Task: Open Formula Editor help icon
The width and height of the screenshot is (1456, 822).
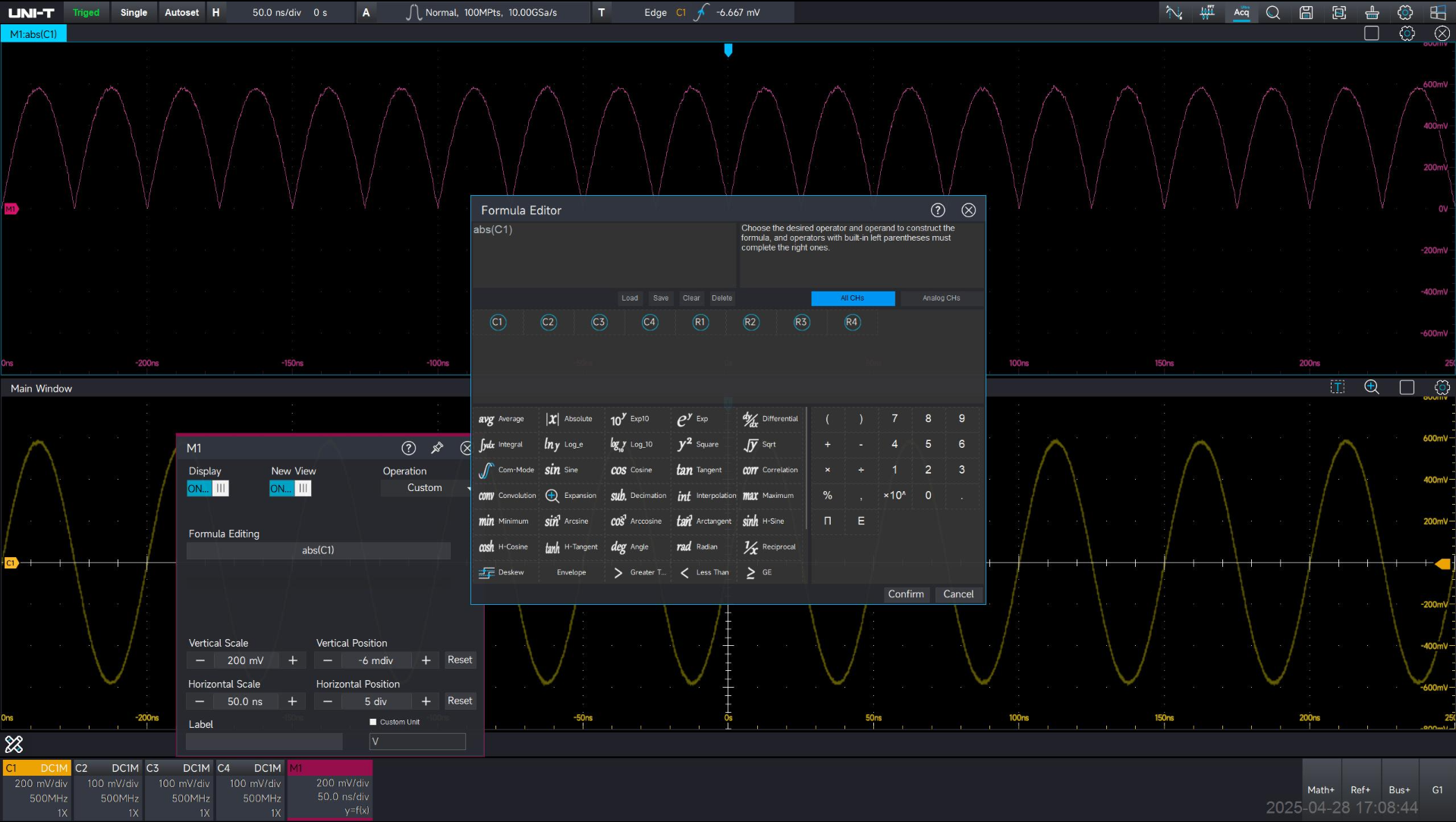Action: click(x=938, y=210)
